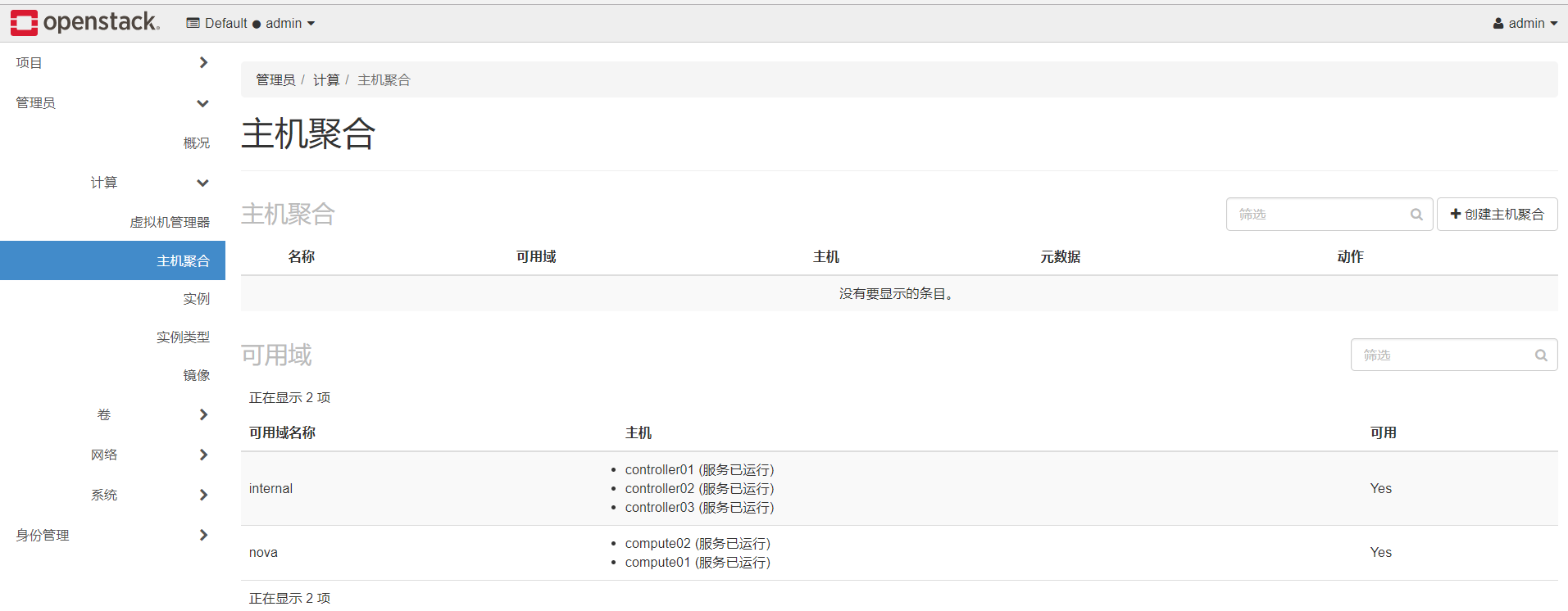Click the 主机 column header in zones table
Image resolution: width=1568 pixels, height=611 pixels.
639,432
